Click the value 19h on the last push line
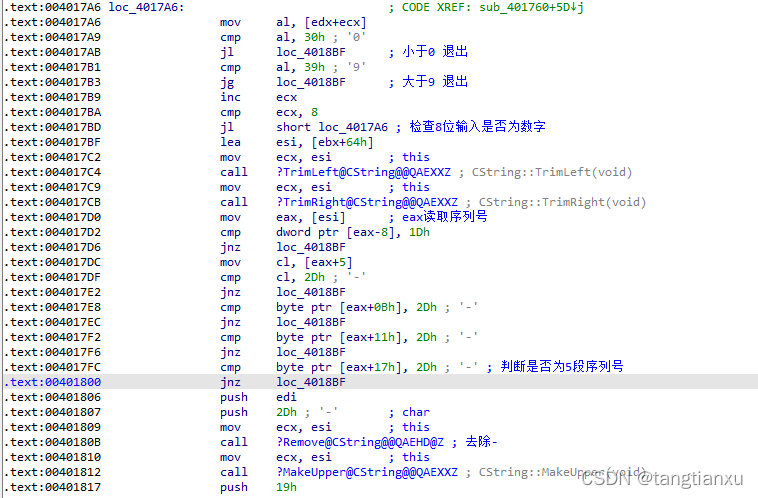The width and height of the screenshot is (758, 498). pos(286,487)
